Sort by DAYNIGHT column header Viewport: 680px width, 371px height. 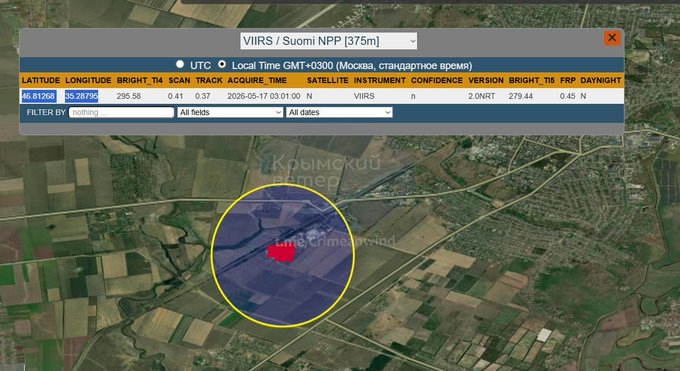point(601,80)
